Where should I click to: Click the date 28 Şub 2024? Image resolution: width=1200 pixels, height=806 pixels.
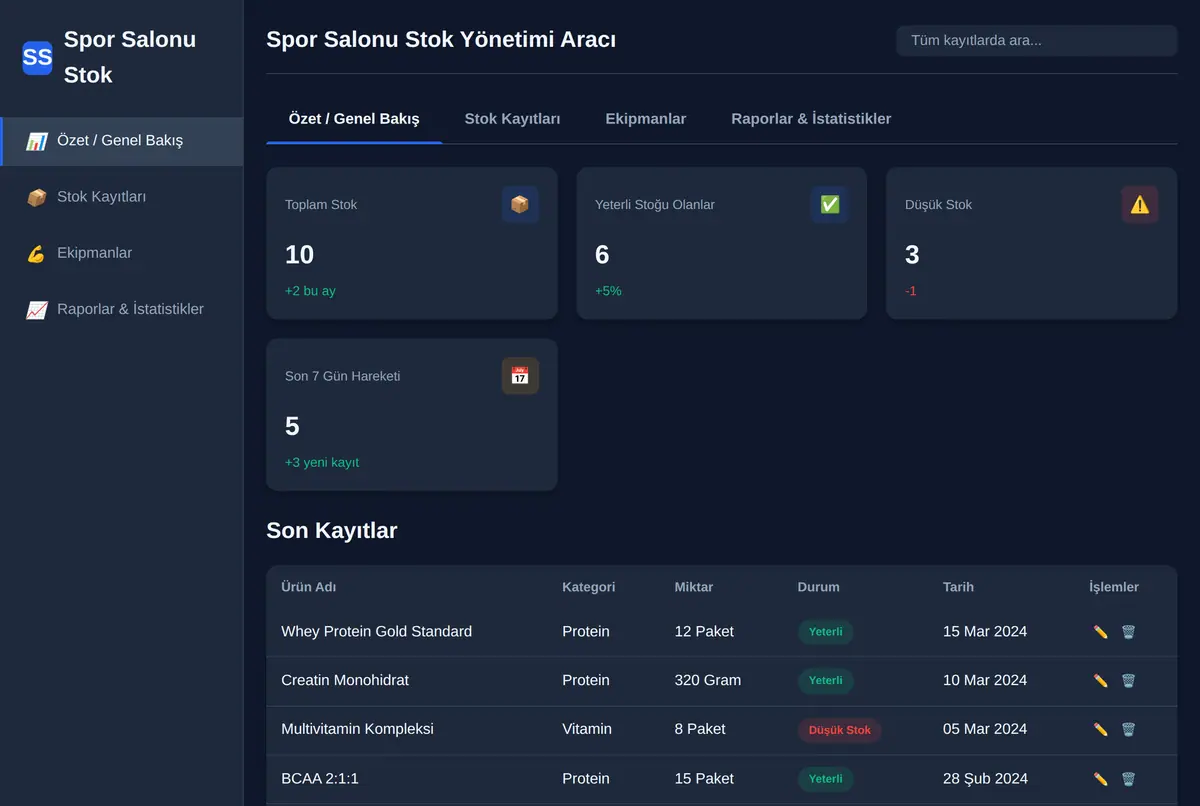(x=985, y=779)
